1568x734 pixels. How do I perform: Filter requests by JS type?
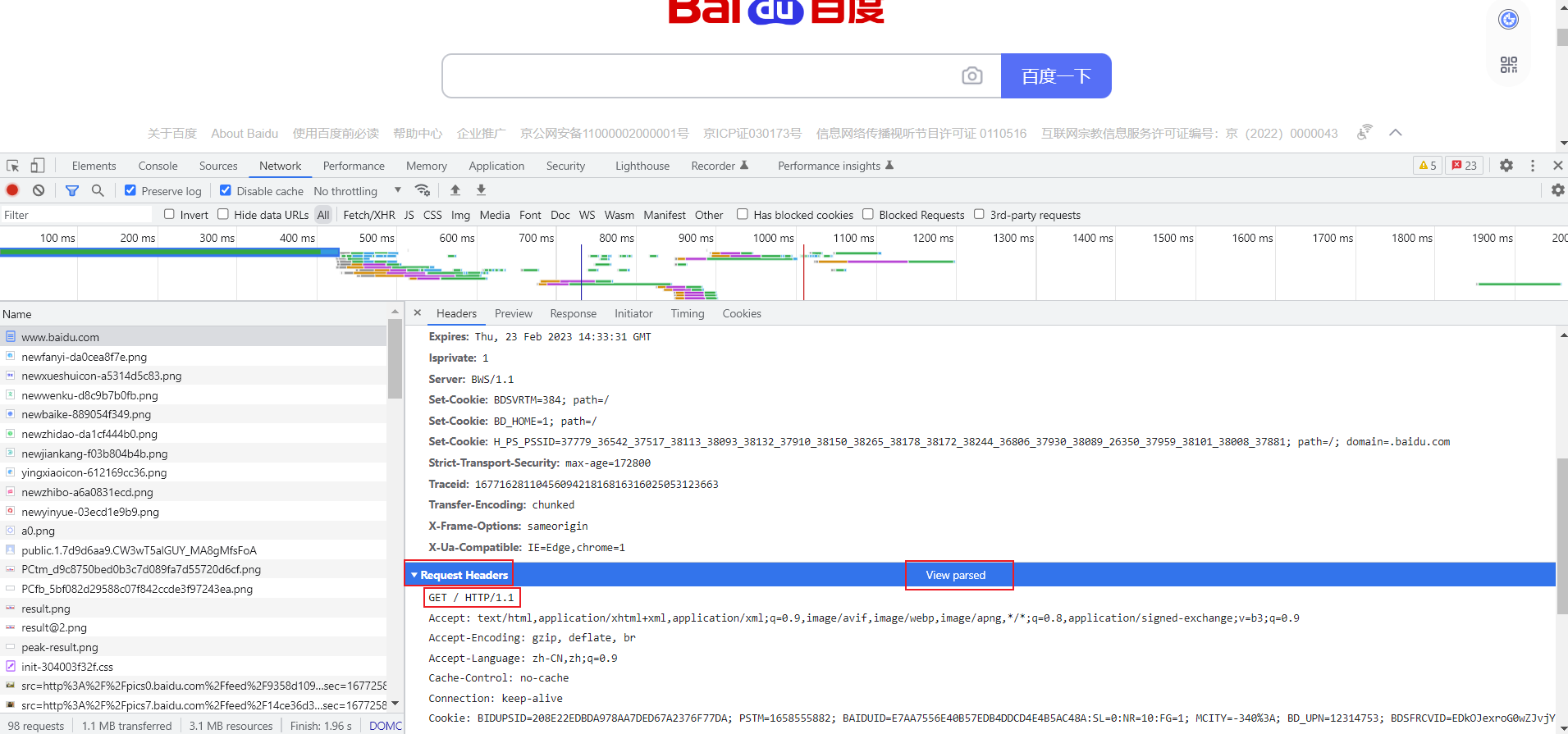pos(409,214)
